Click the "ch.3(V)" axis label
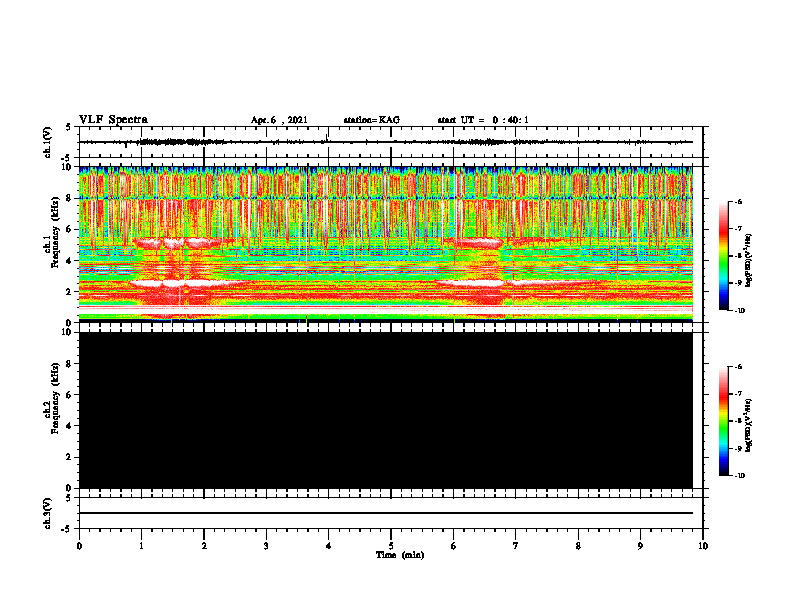 (x=48, y=514)
